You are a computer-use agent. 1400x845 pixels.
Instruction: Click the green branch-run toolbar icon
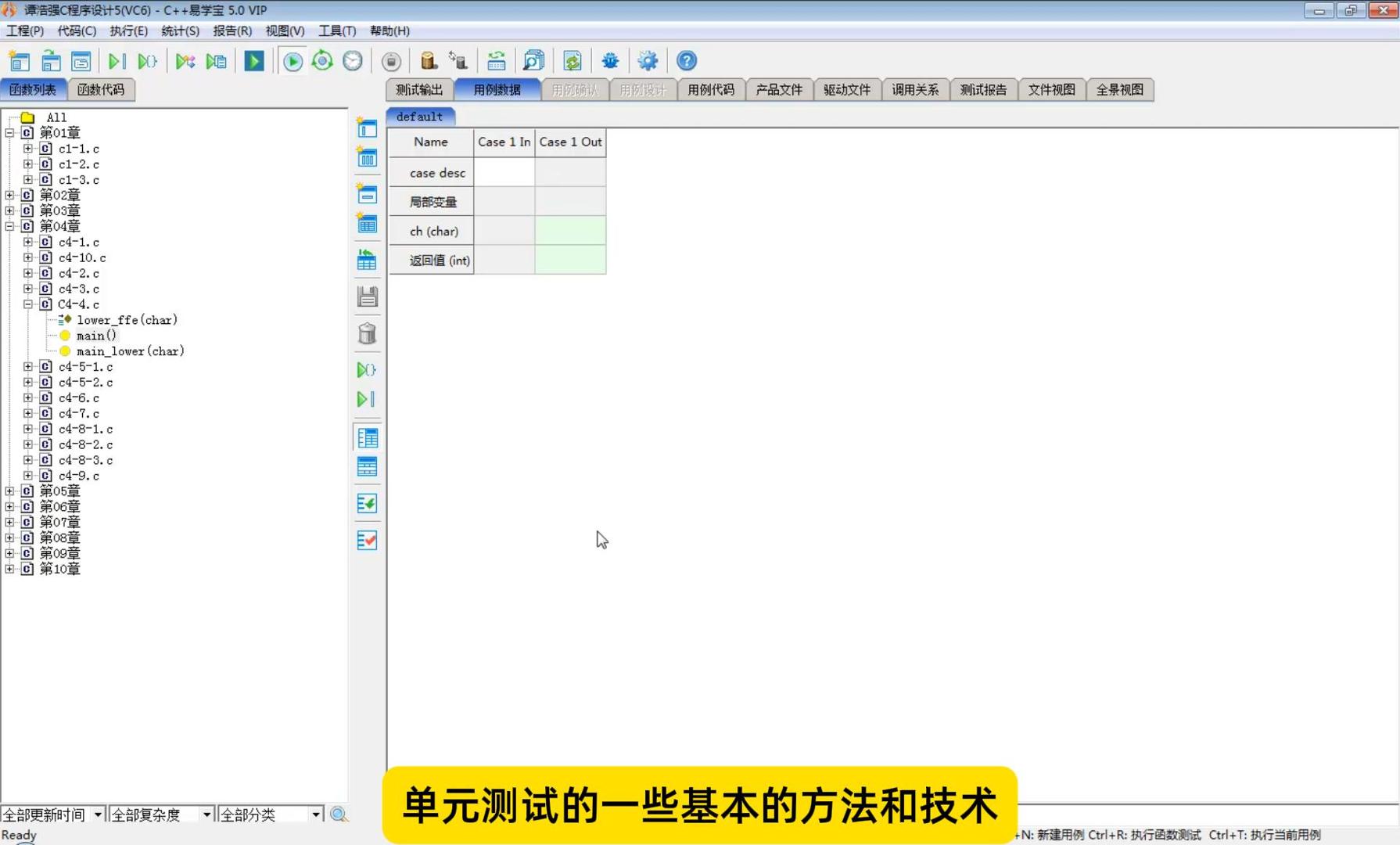click(x=185, y=61)
